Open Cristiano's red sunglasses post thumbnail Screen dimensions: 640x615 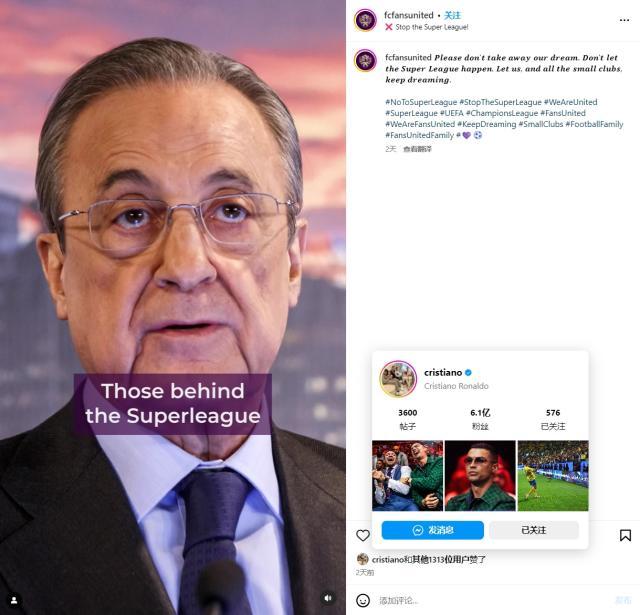tap(481, 476)
